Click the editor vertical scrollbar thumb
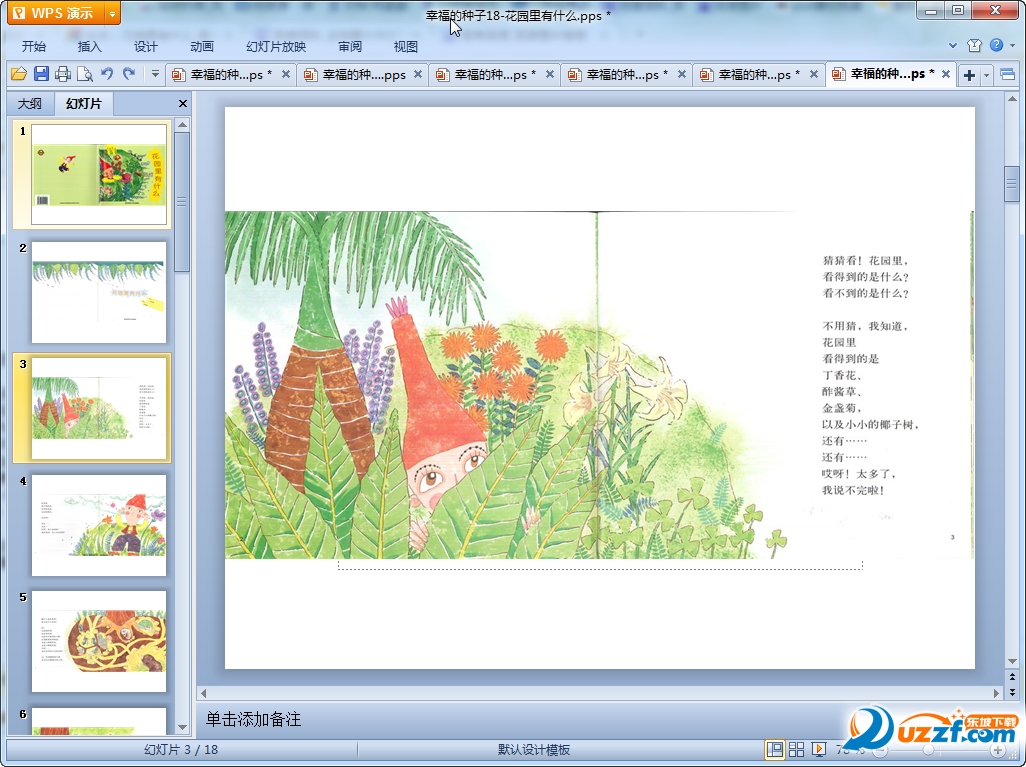Screen dimensions: 1026x767 tap(1012, 184)
